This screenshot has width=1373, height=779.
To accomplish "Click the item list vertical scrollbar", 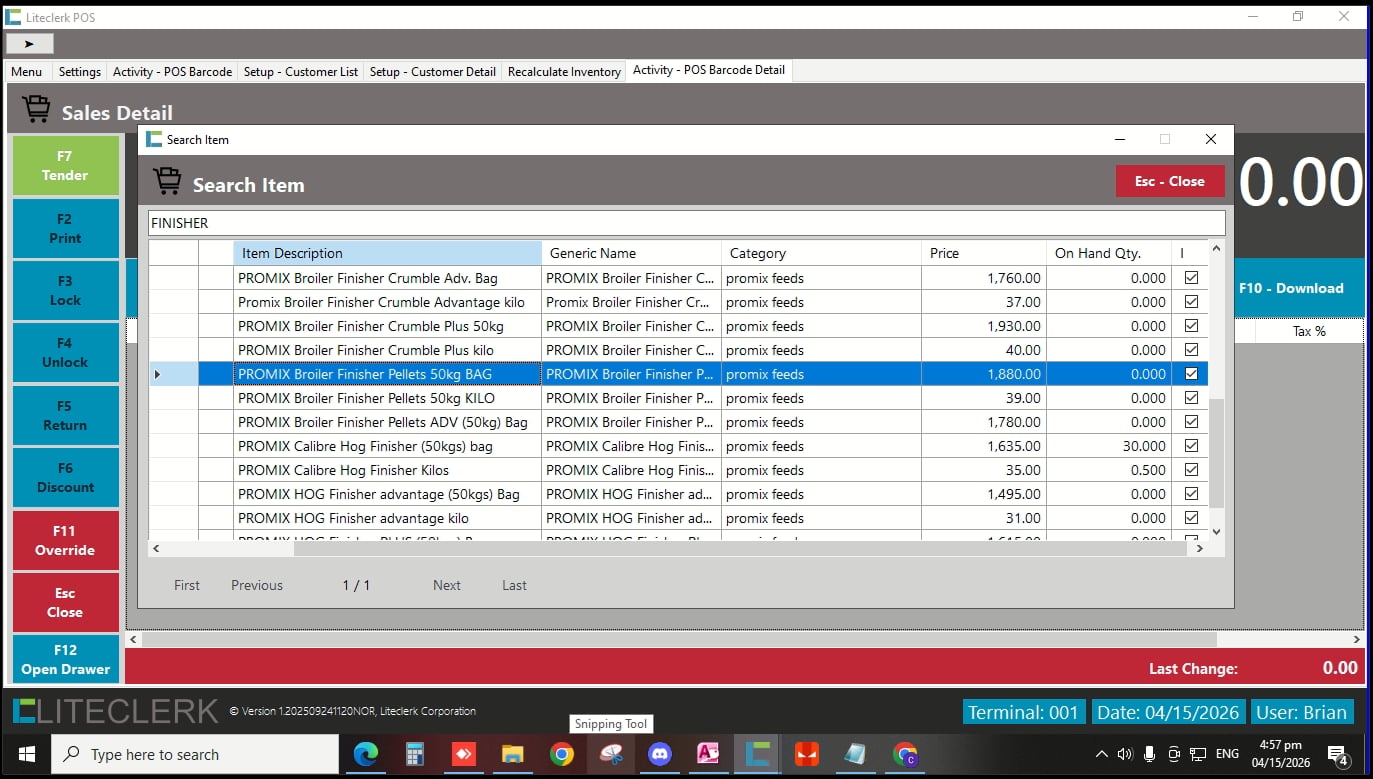I will [x=1216, y=450].
